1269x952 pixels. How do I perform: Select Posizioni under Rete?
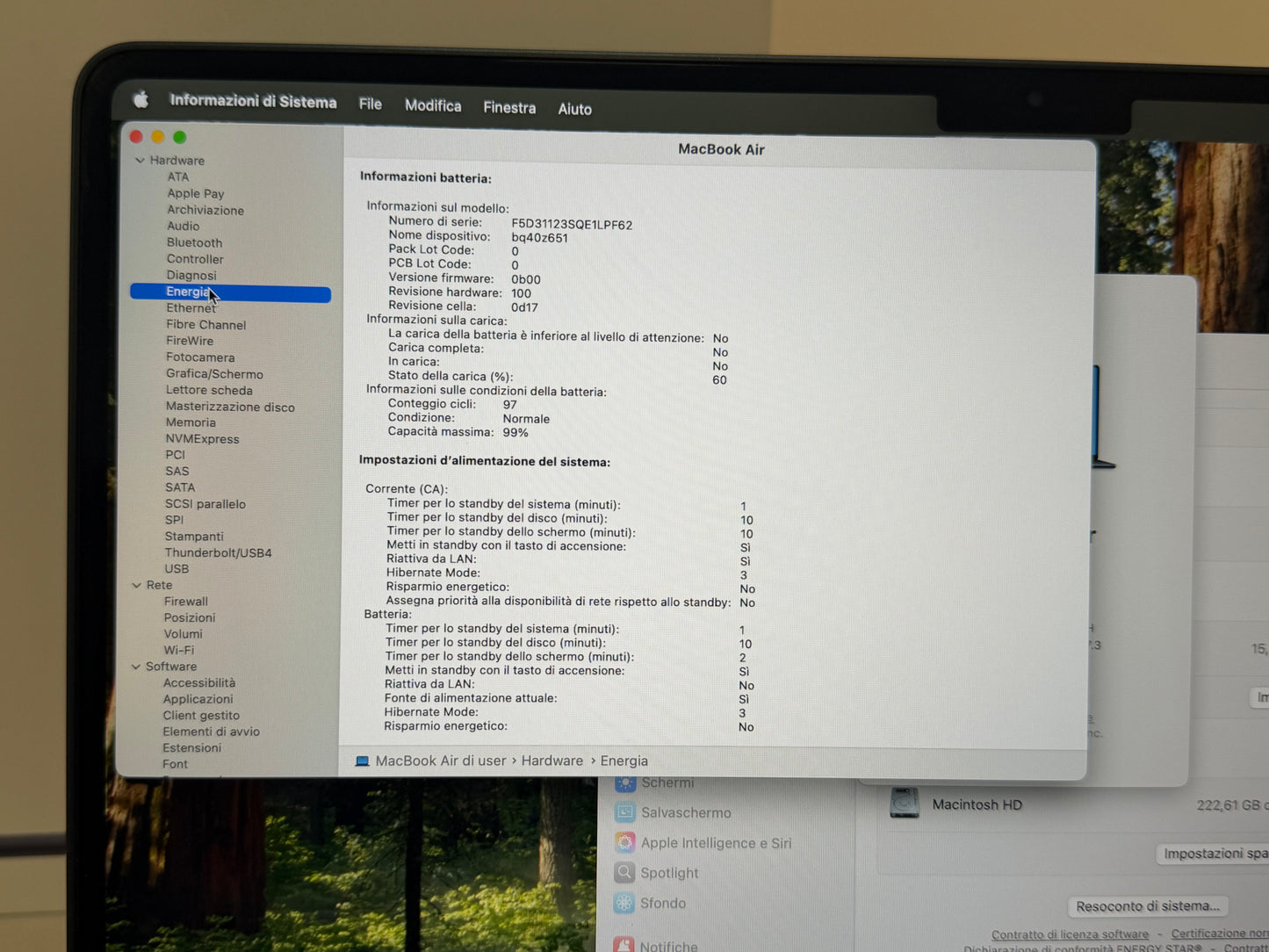pyautogui.click(x=189, y=617)
